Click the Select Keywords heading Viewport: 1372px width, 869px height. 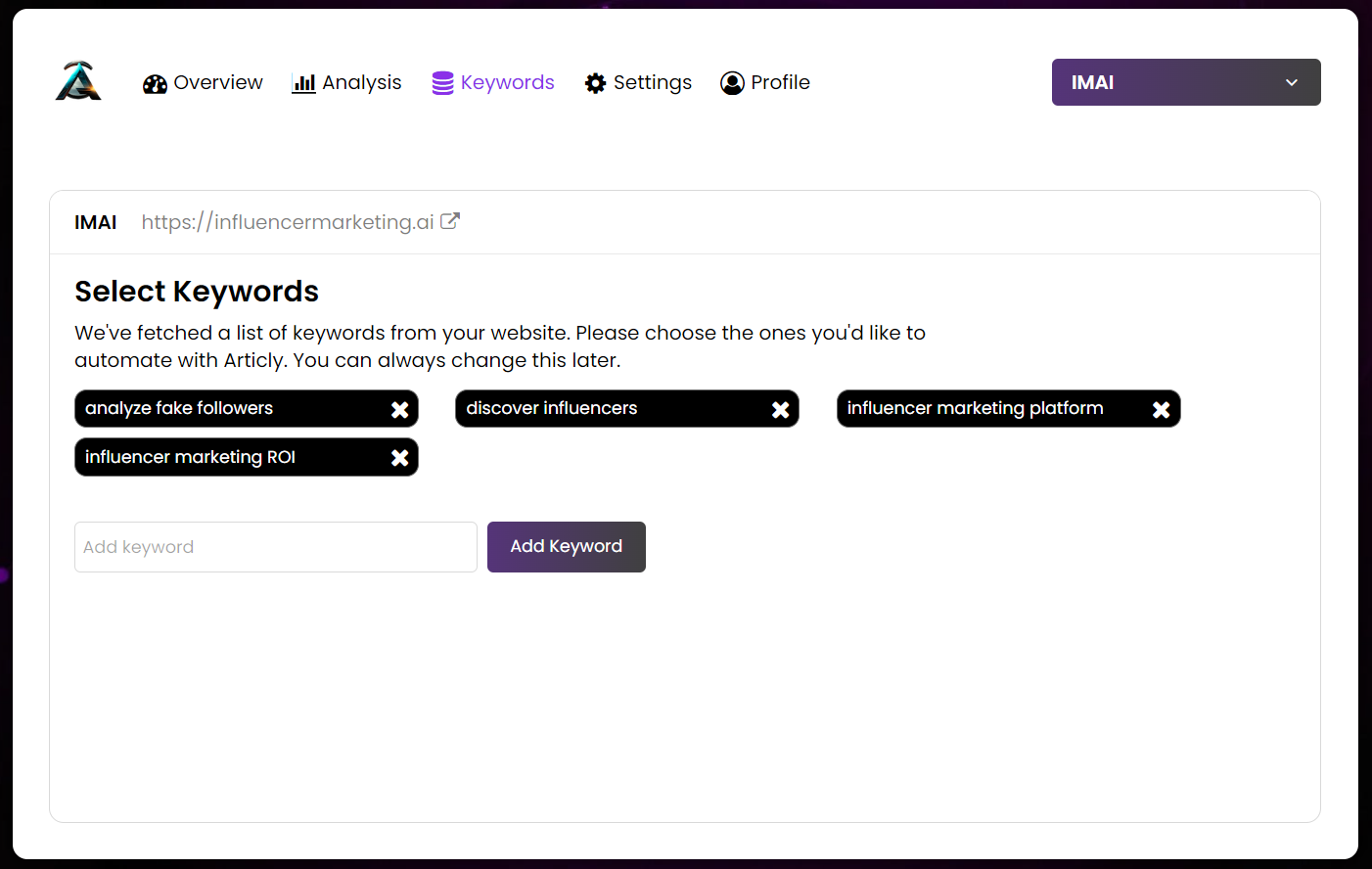197,292
